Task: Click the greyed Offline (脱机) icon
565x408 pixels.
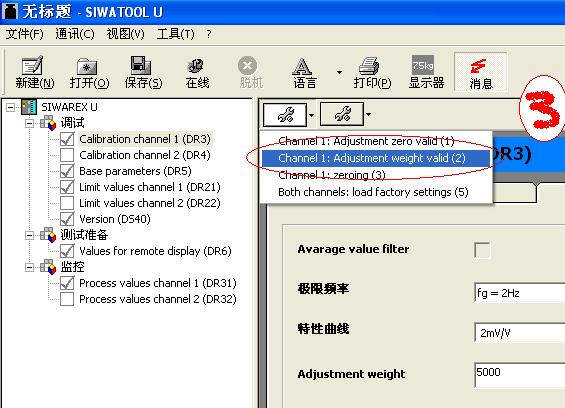Action: pyautogui.click(x=248, y=66)
